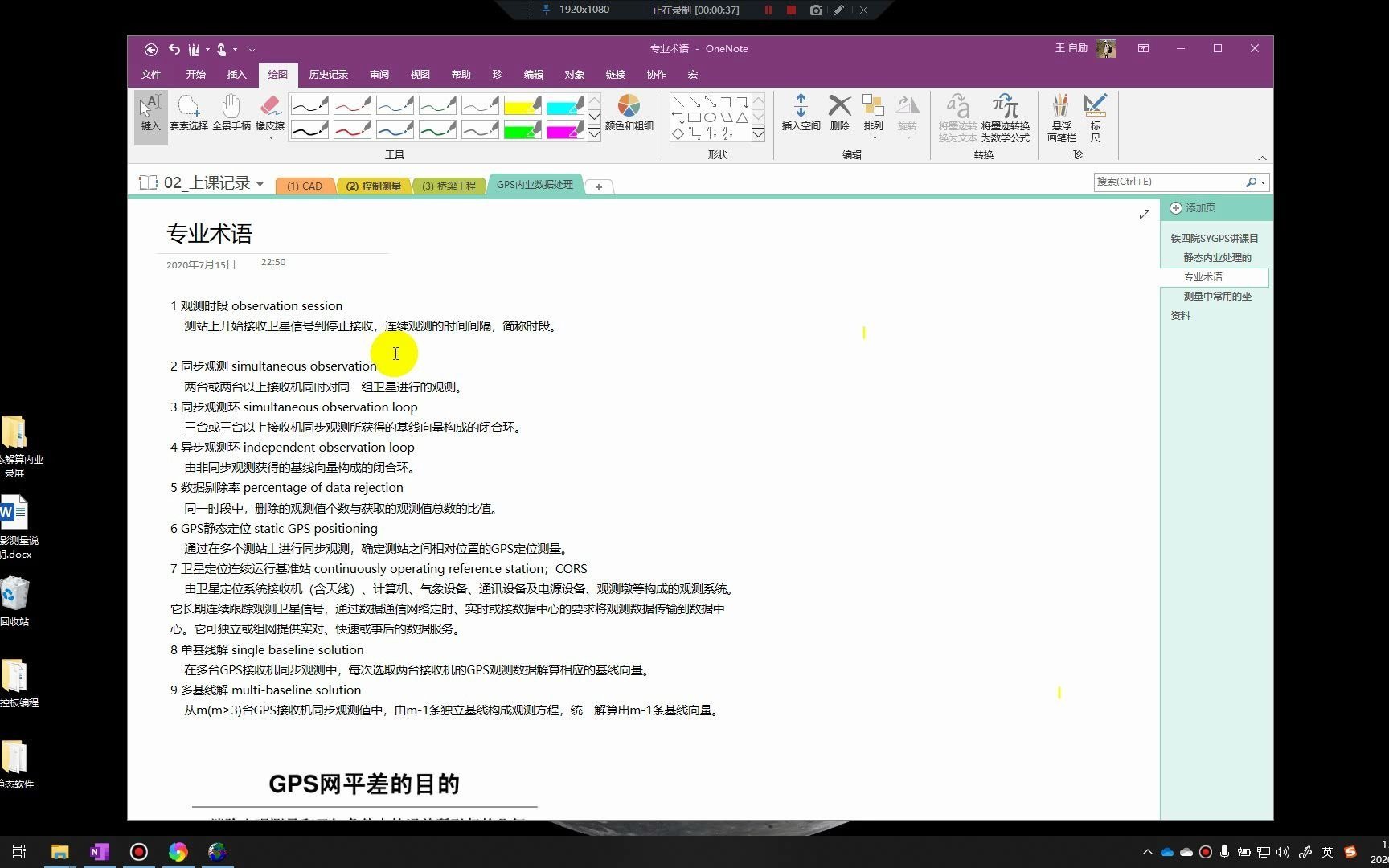Add a new section with plus tab
The height and width of the screenshot is (868, 1389).
(x=598, y=186)
